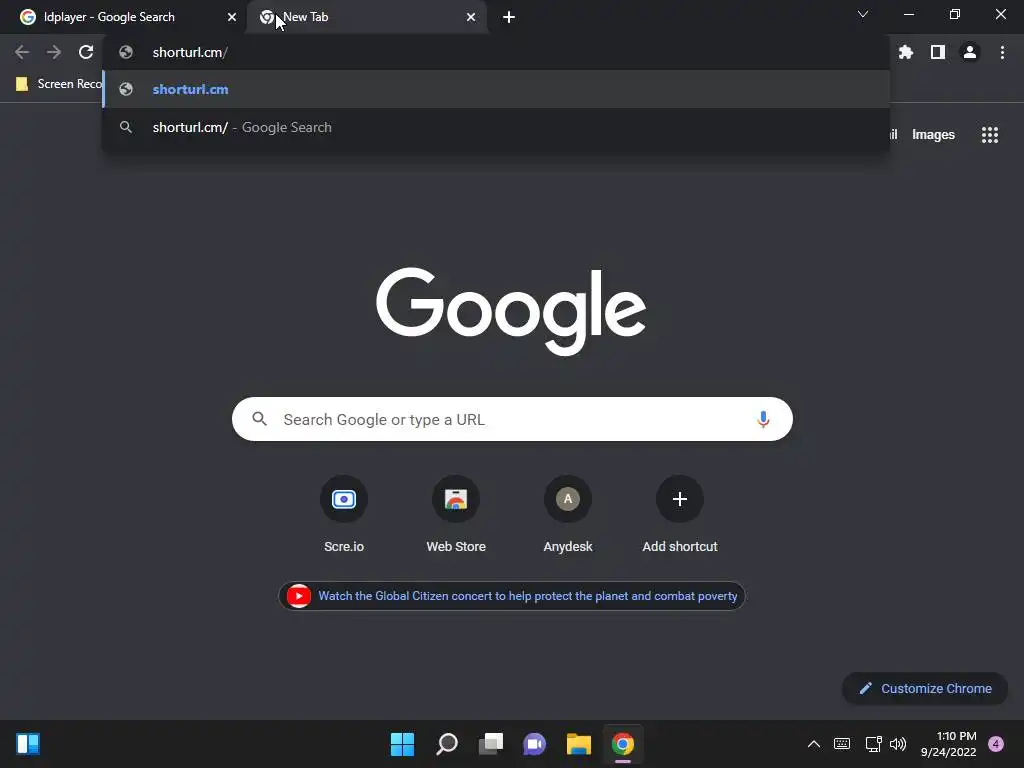Close the New Tab tab
The height and width of the screenshot is (768, 1024).
click(x=471, y=17)
